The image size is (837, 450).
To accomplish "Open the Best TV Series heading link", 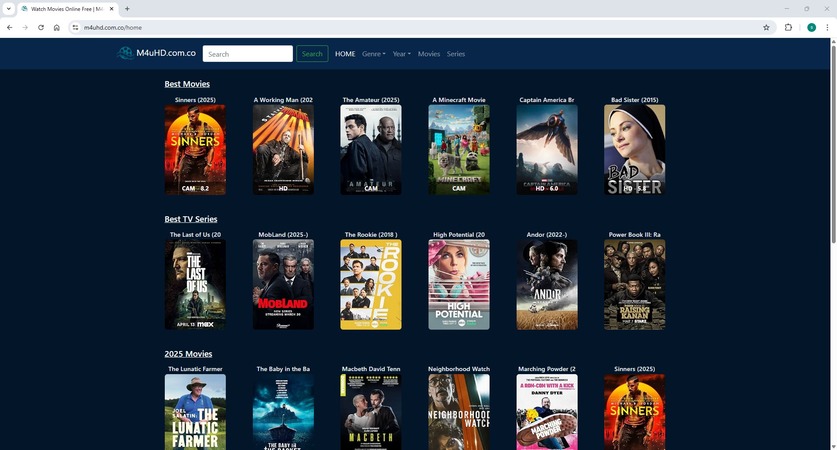I will click(x=191, y=219).
